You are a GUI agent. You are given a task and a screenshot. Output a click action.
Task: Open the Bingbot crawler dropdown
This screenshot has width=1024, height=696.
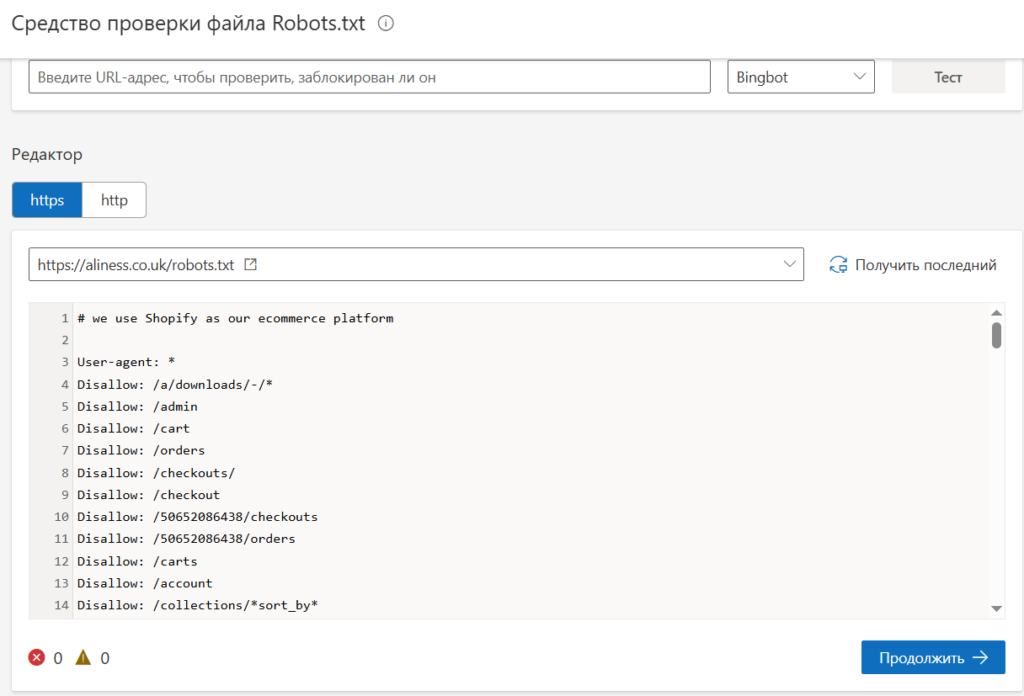(801, 77)
